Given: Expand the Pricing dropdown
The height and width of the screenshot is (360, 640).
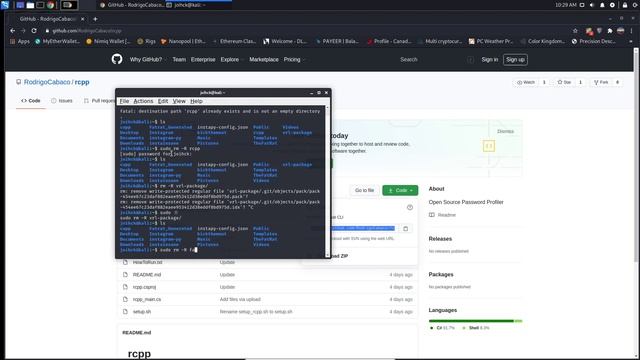Looking at the screenshot, I should (294, 59).
